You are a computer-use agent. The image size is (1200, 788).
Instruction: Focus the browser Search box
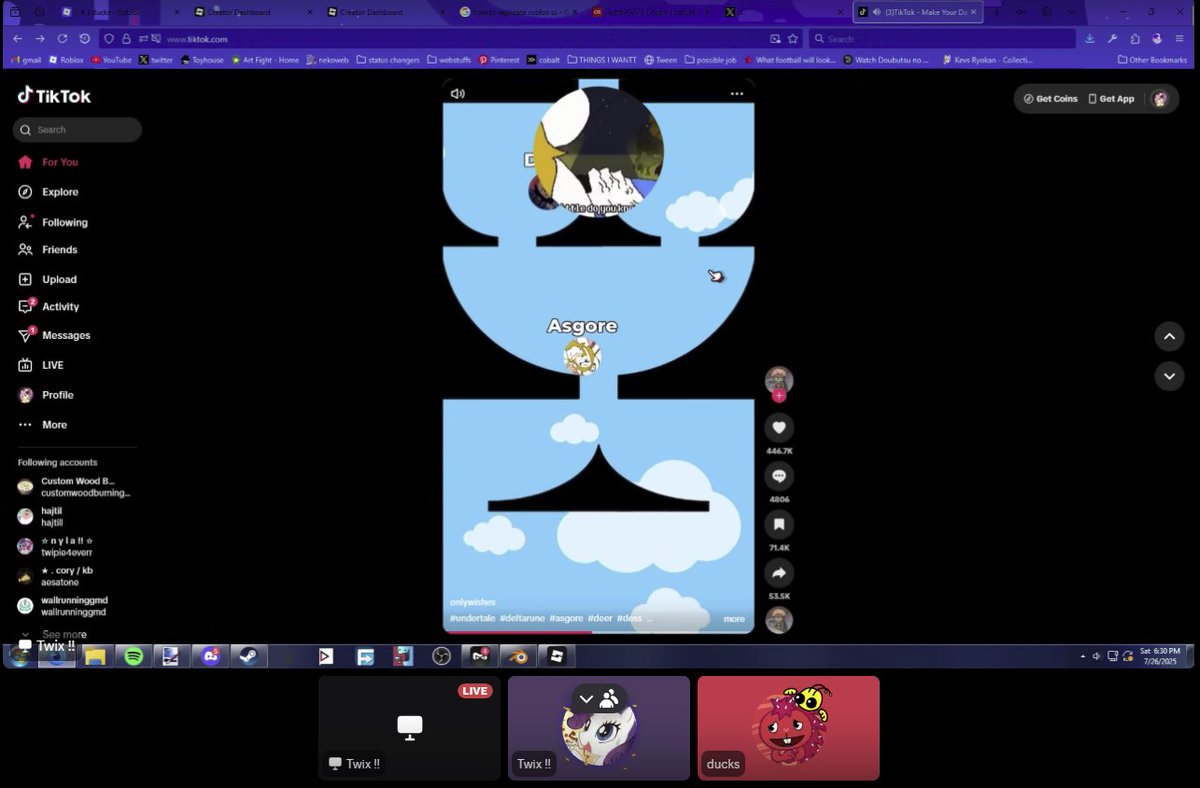(940, 39)
